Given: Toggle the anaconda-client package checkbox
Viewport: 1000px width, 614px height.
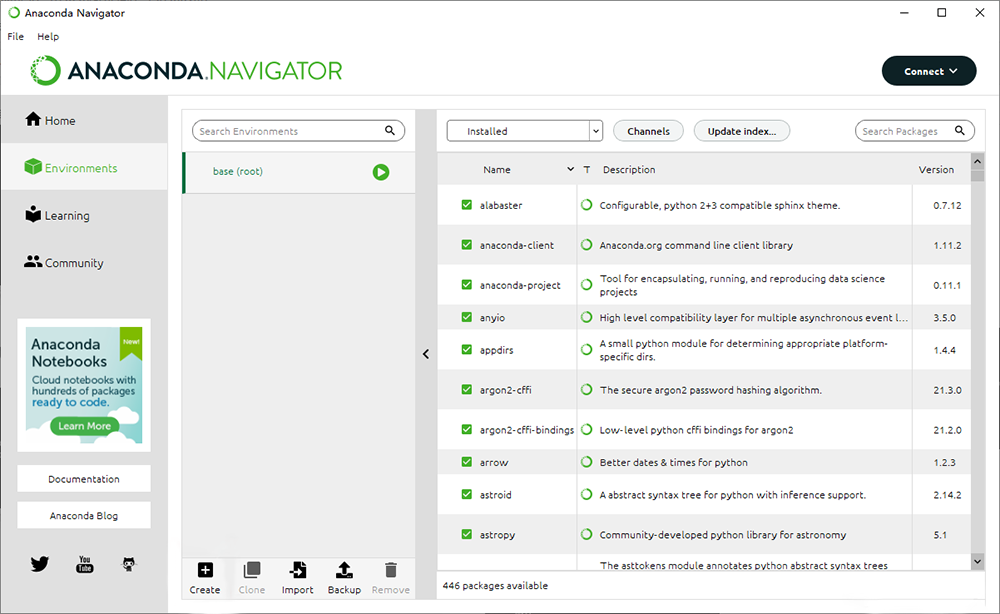Looking at the screenshot, I should pyautogui.click(x=467, y=245).
